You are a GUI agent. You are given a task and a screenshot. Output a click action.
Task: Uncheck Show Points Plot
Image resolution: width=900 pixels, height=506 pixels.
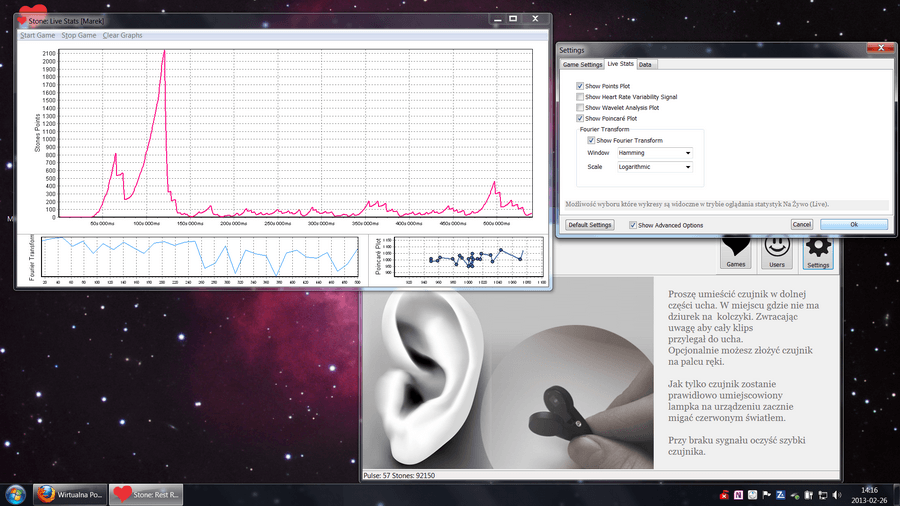(580, 86)
